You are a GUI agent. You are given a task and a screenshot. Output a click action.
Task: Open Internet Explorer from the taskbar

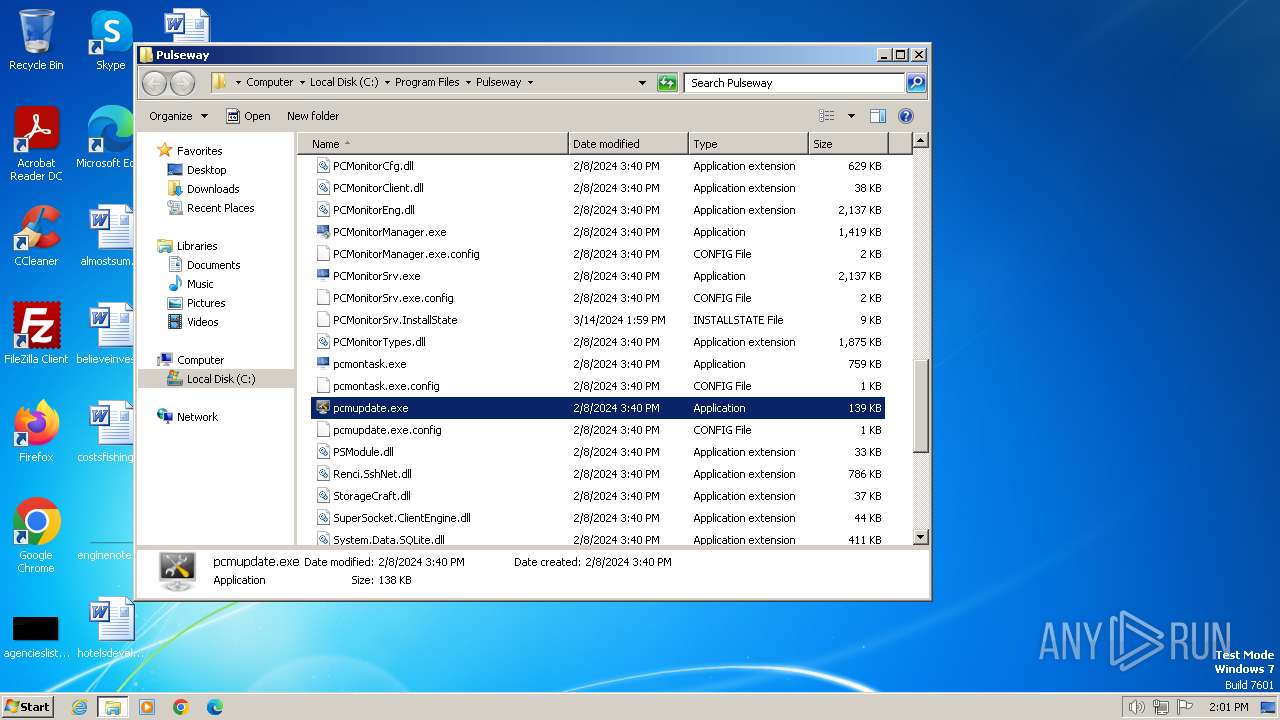[x=79, y=707]
